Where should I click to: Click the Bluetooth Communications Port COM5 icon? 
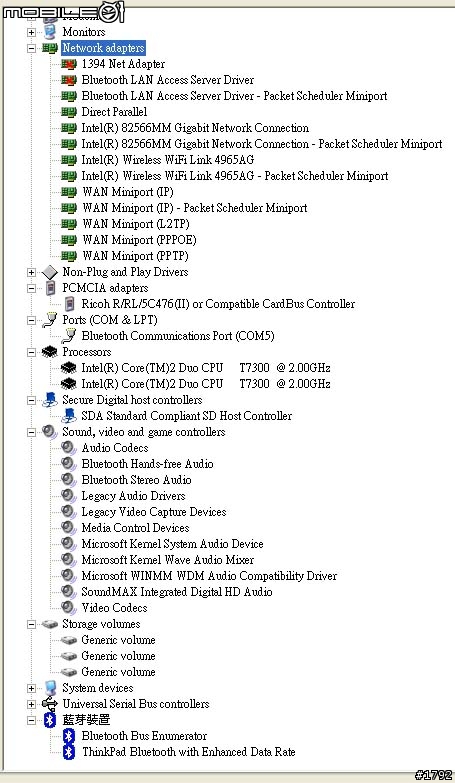point(69,336)
